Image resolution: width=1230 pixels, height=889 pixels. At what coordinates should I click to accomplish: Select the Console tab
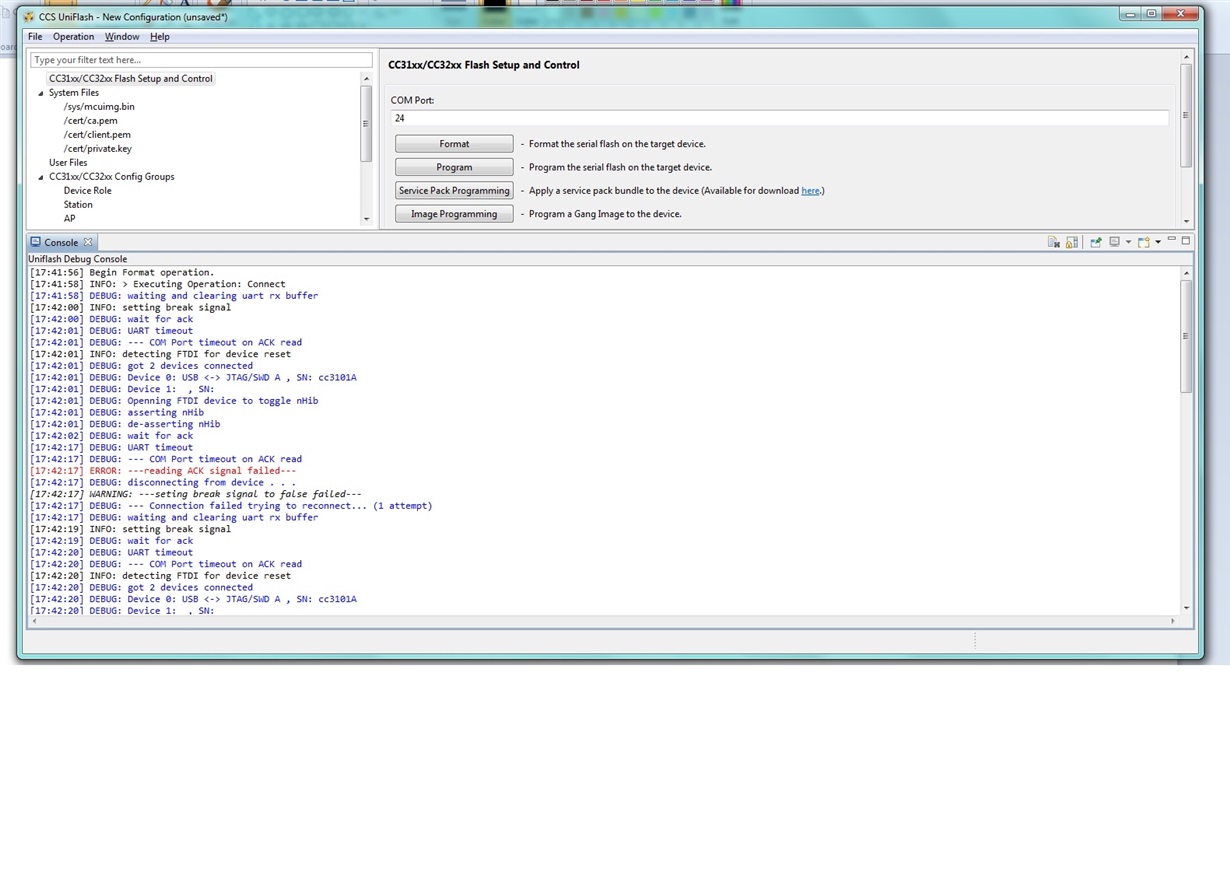tap(61, 242)
